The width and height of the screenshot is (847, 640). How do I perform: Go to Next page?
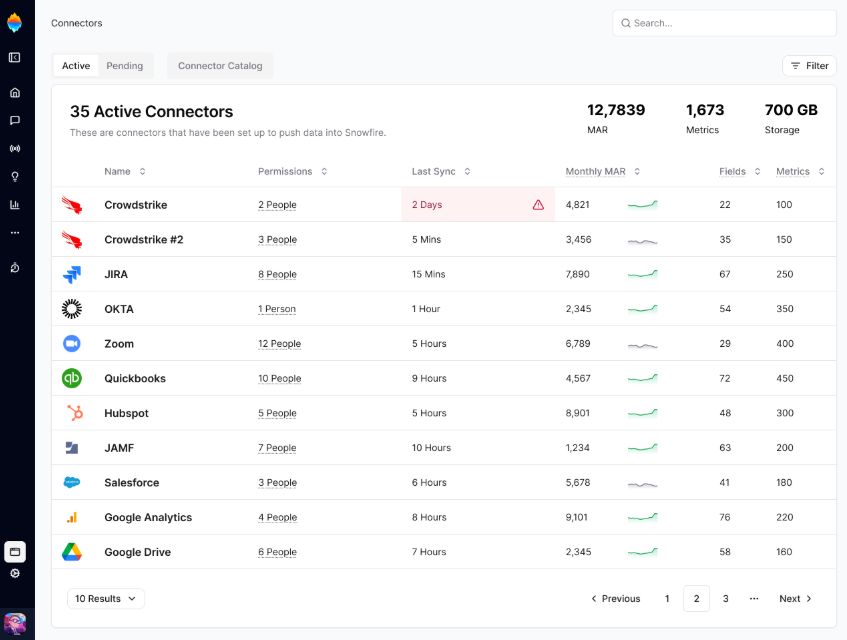[x=795, y=598]
